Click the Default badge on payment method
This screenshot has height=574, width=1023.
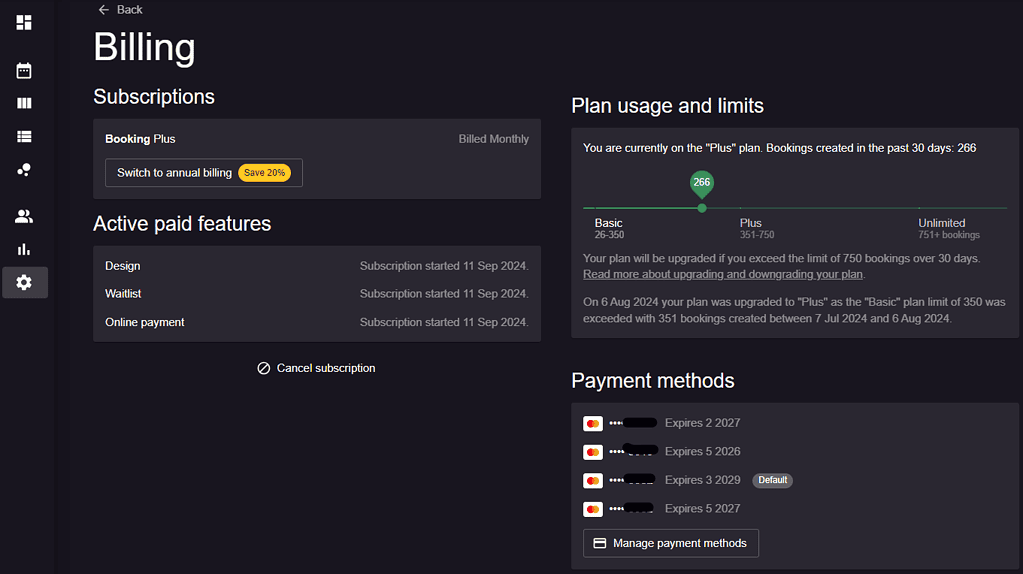[x=772, y=480]
